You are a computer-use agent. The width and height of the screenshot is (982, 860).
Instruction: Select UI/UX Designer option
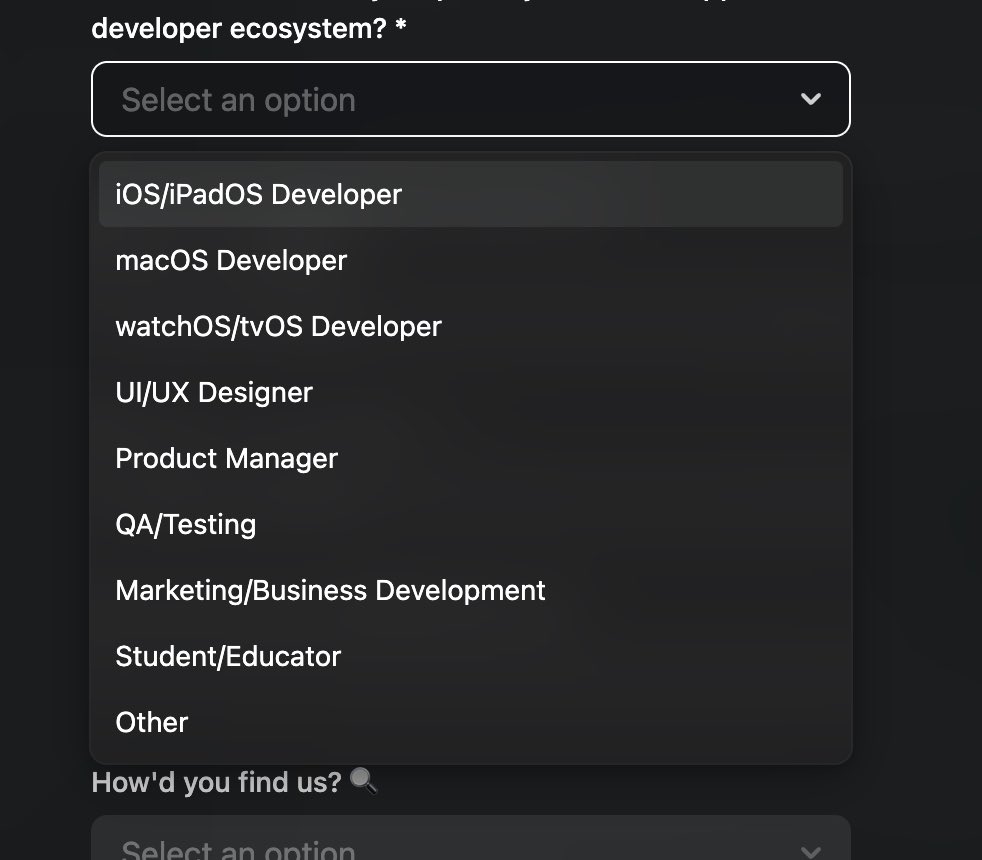point(470,393)
